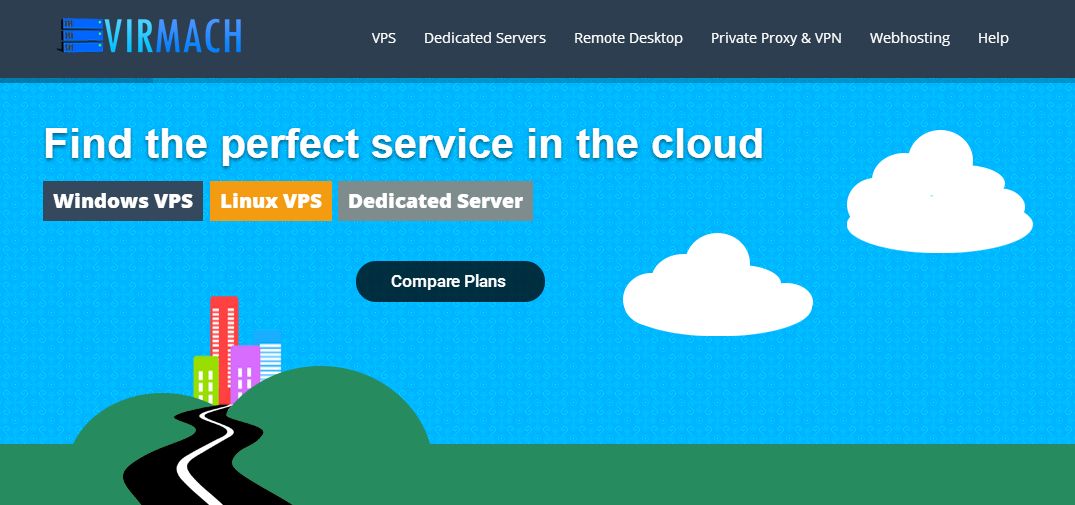
Task: Open Private Proxy & VPN menu
Action: pos(776,38)
